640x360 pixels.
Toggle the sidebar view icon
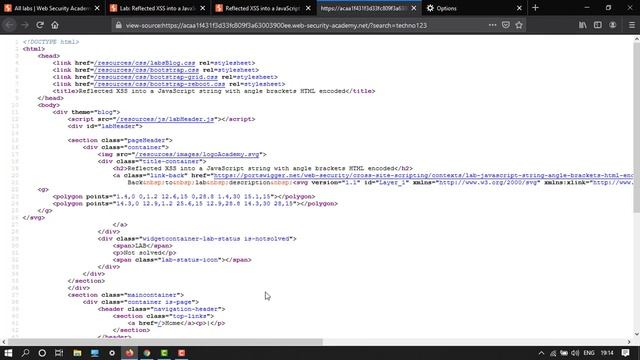pos(598,25)
